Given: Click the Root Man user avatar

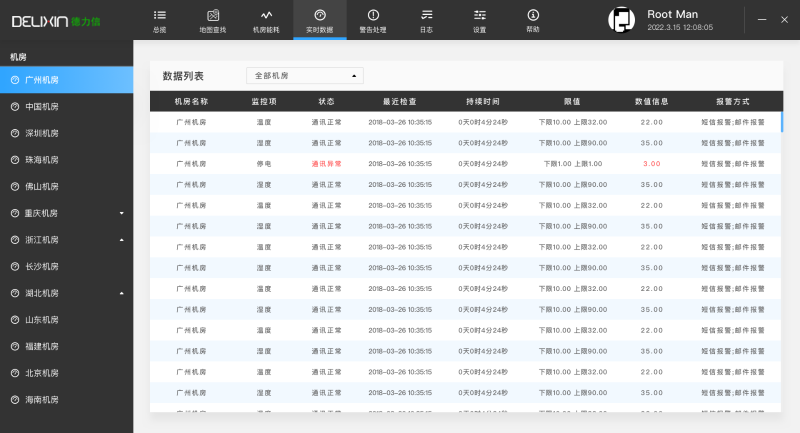Looking at the screenshot, I should click(x=622, y=20).
